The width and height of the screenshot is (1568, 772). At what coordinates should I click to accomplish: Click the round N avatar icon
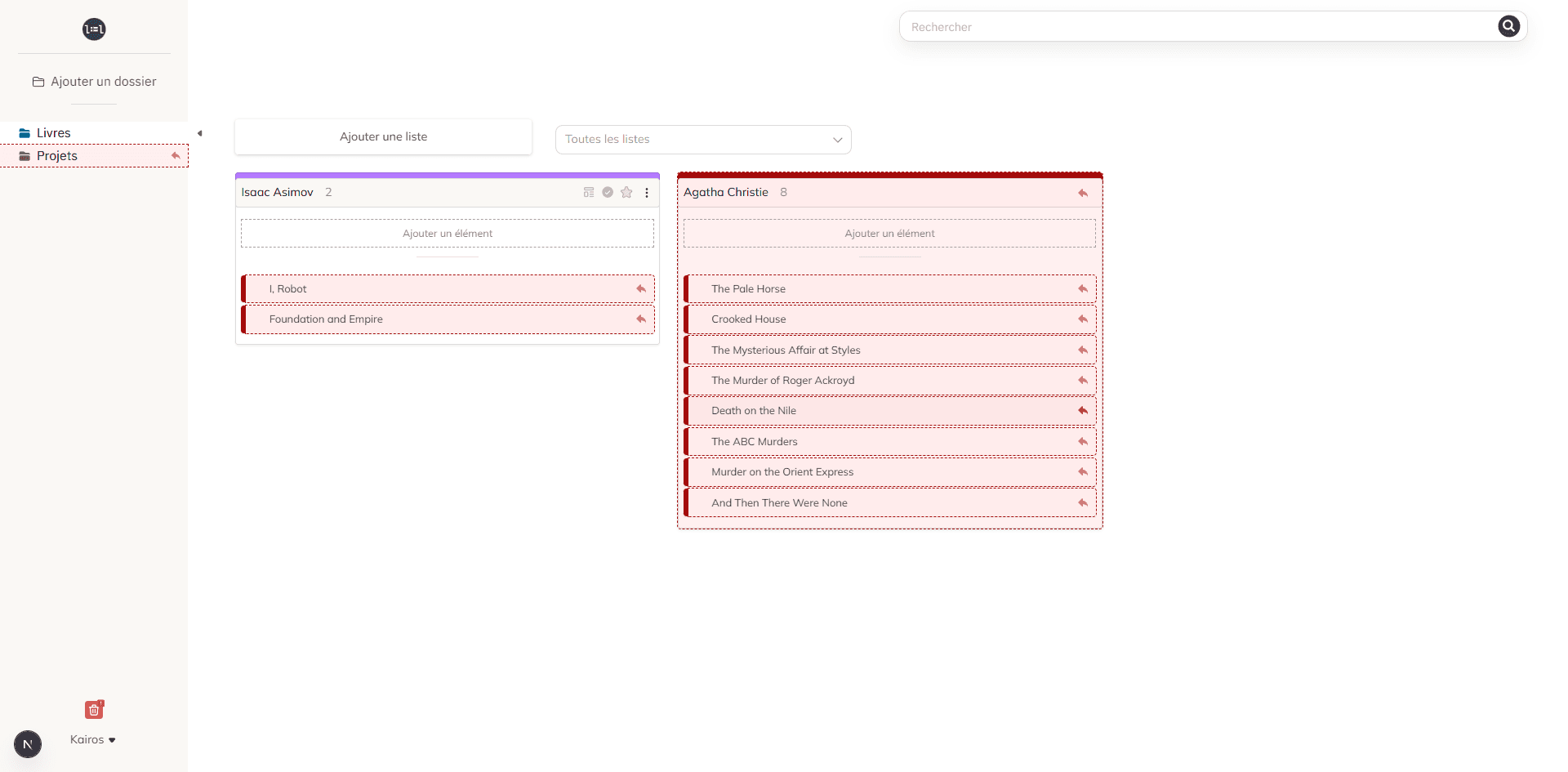click(28, 744)
